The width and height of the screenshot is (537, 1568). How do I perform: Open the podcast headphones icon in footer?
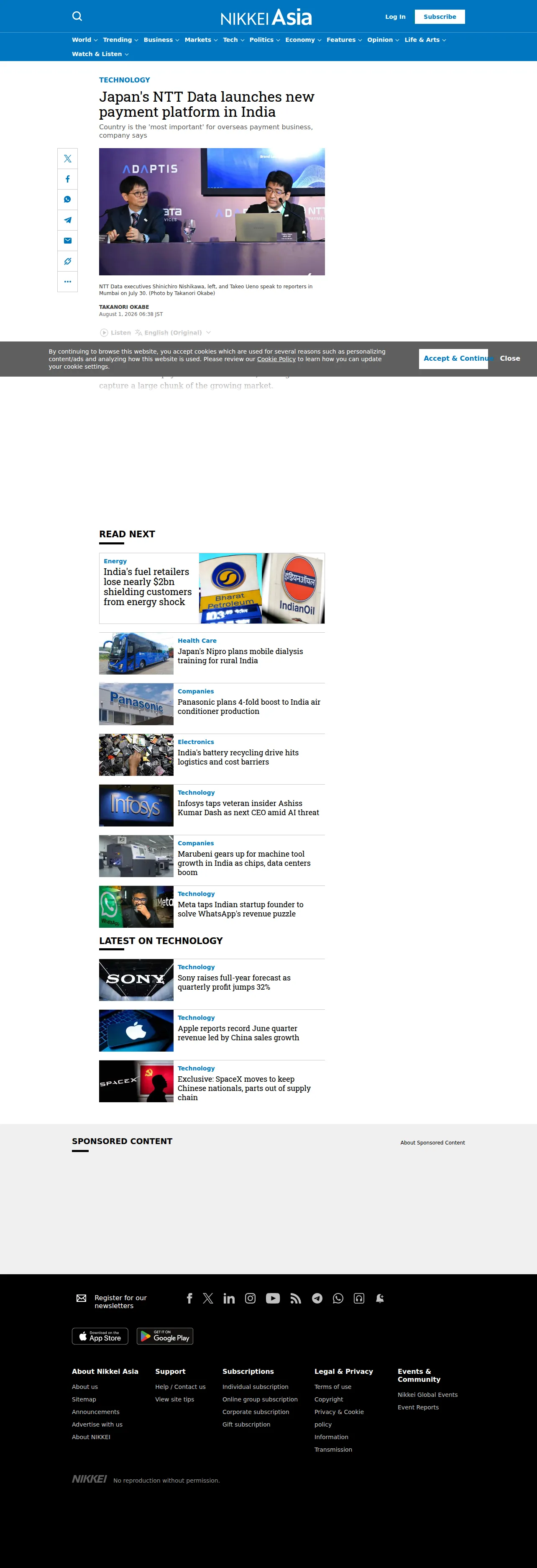[359, 1299]
